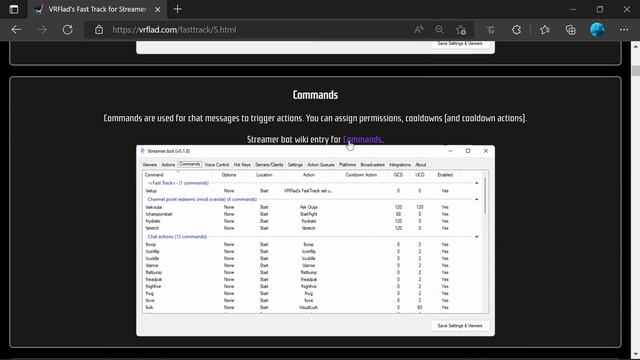Click the browser forward arrow
Image resolution: width=640 pixels, height=360 pixels.
tap(42, 30)
